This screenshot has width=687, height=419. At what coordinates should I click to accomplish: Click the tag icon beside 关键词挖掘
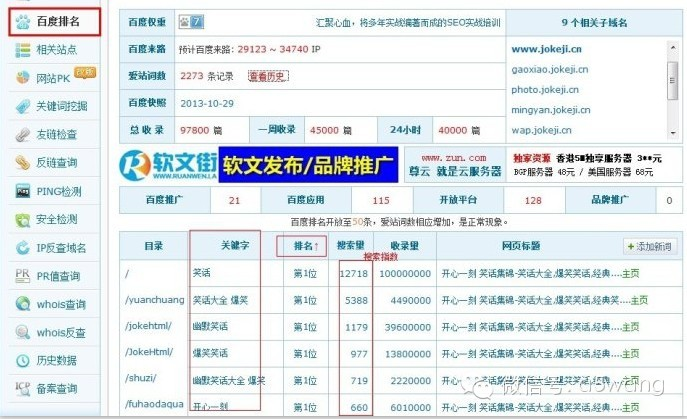[x=23, y=107]
